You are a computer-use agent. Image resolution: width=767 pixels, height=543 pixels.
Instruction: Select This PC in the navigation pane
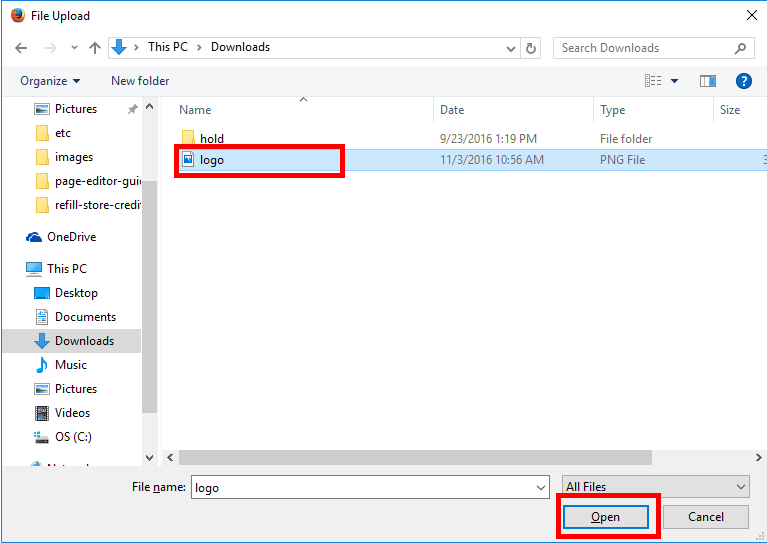pos(56,269)
